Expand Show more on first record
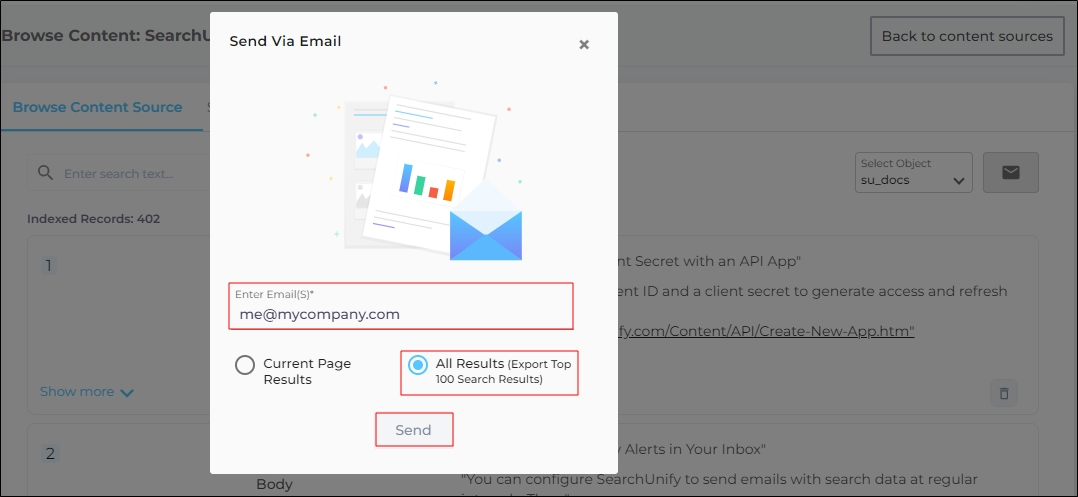 tap(86, 392)
